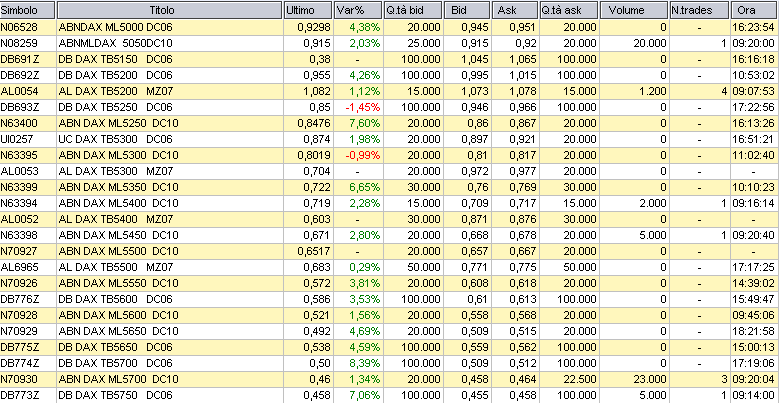Click title DB DAX TB5150 DC06

[x=115, y=59]
